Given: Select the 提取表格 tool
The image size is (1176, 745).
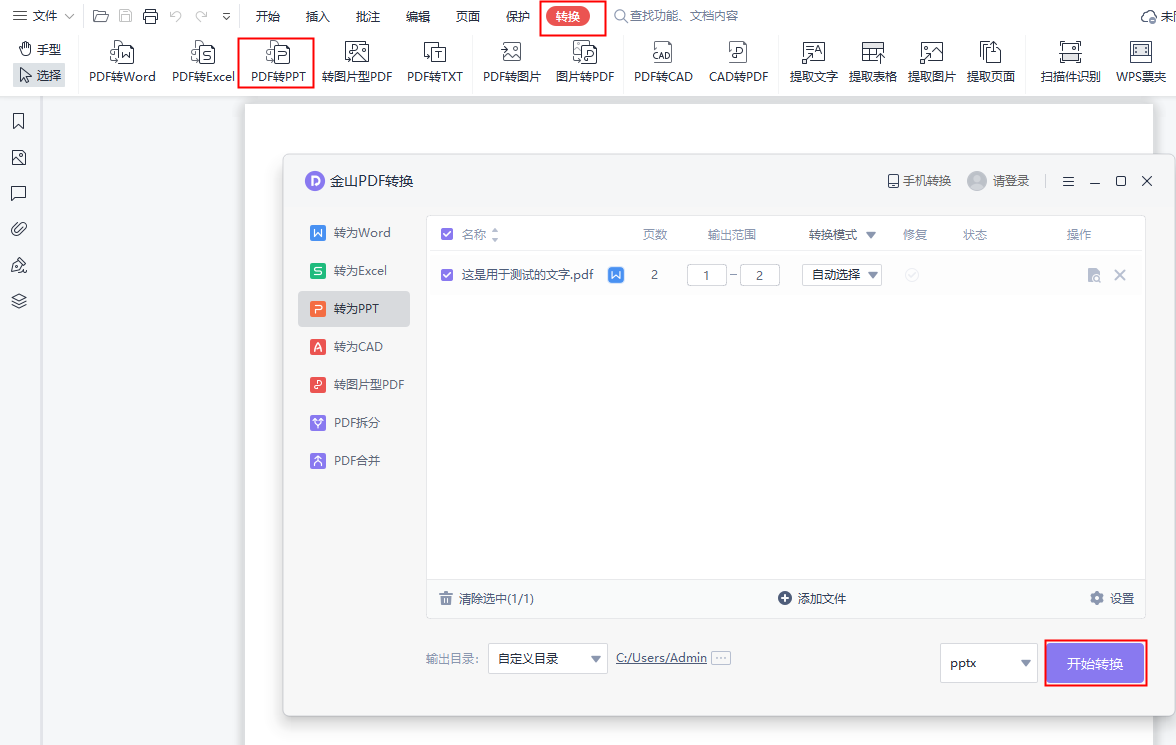Looking at the screenshot, I should [x=872, y=62].
